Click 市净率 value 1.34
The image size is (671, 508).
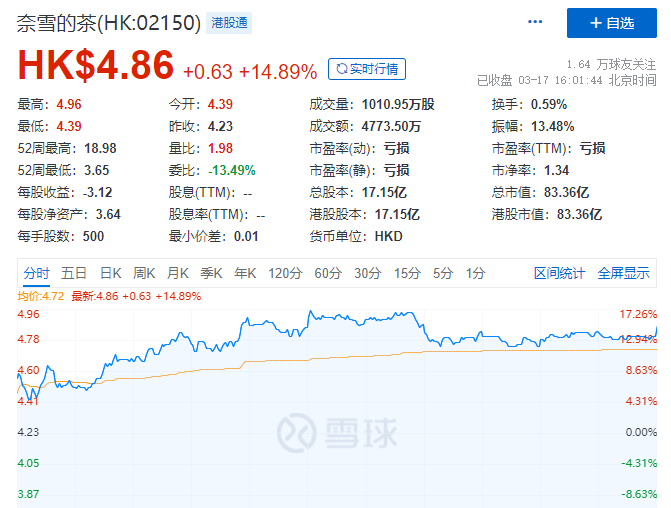556,170
